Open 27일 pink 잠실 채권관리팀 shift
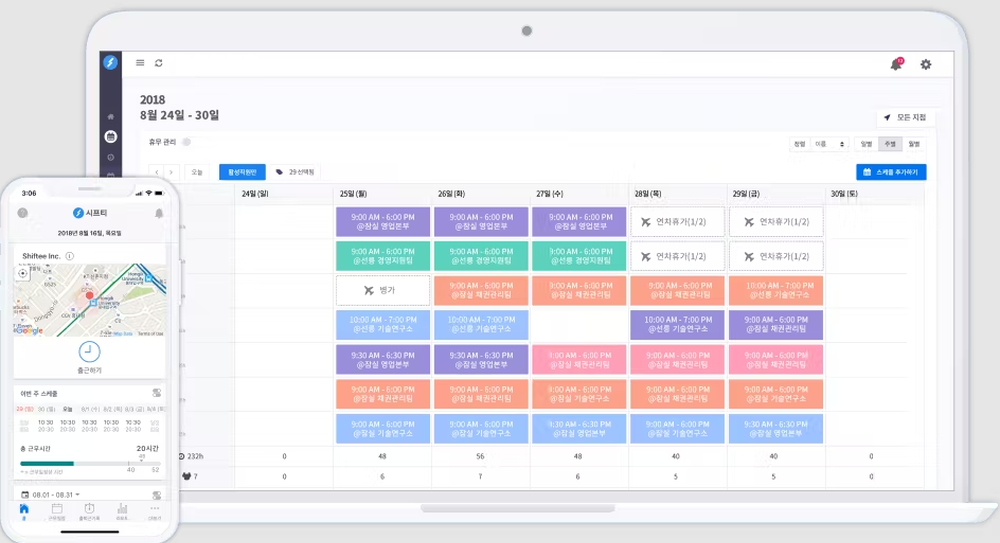Viewport: 1000px width, 543px height. pyautogui.click(x=579, y=359)
